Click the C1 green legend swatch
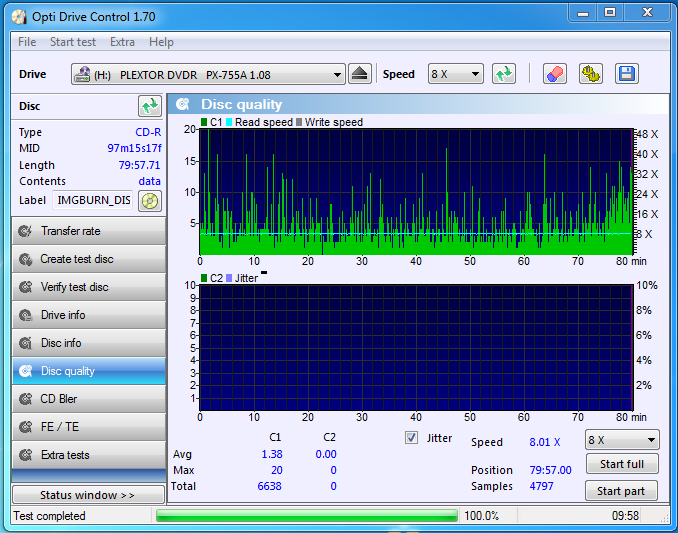Image resolution: width=678 pixels, height=533 pixels. [204, 122]
